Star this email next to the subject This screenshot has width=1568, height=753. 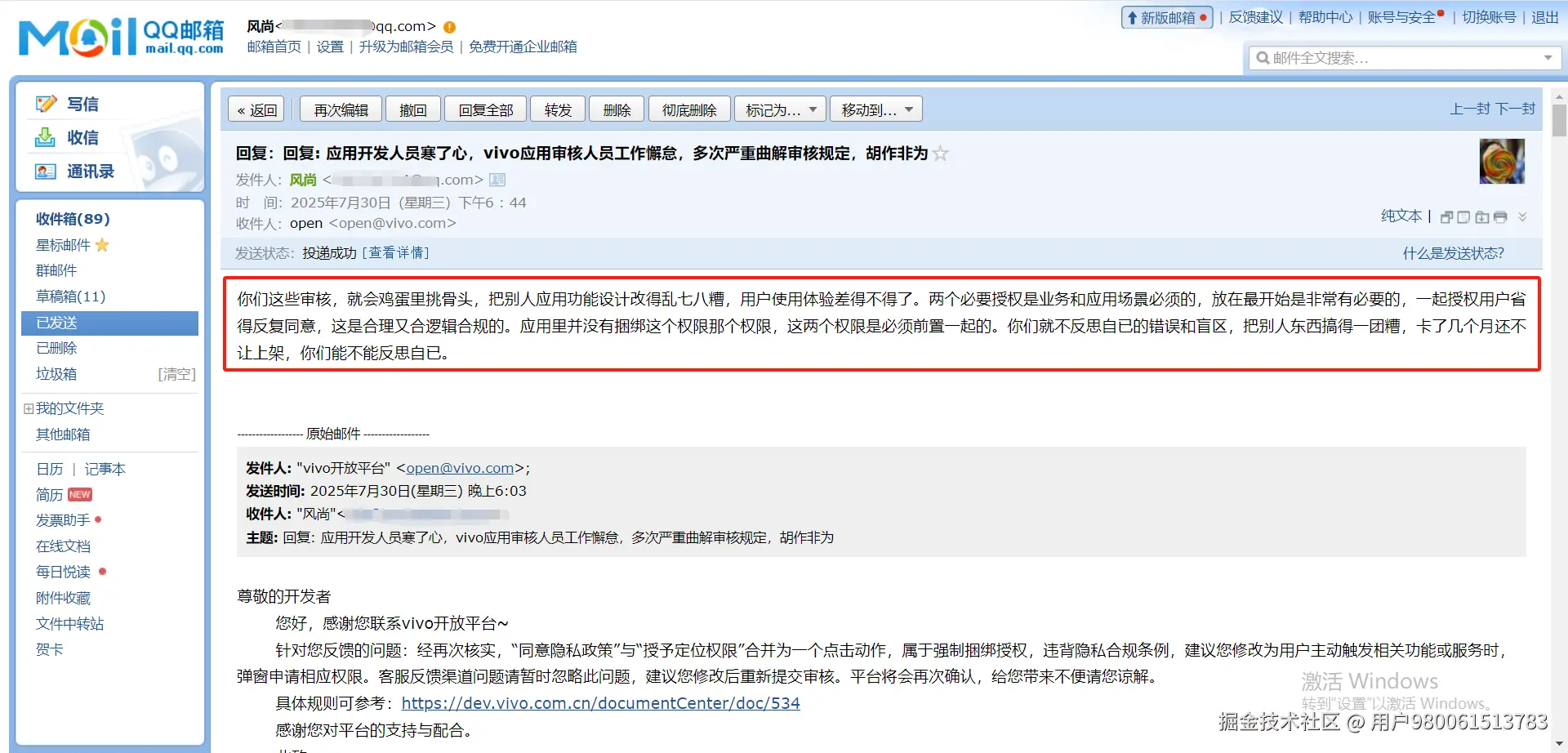(x=941, y=154)
